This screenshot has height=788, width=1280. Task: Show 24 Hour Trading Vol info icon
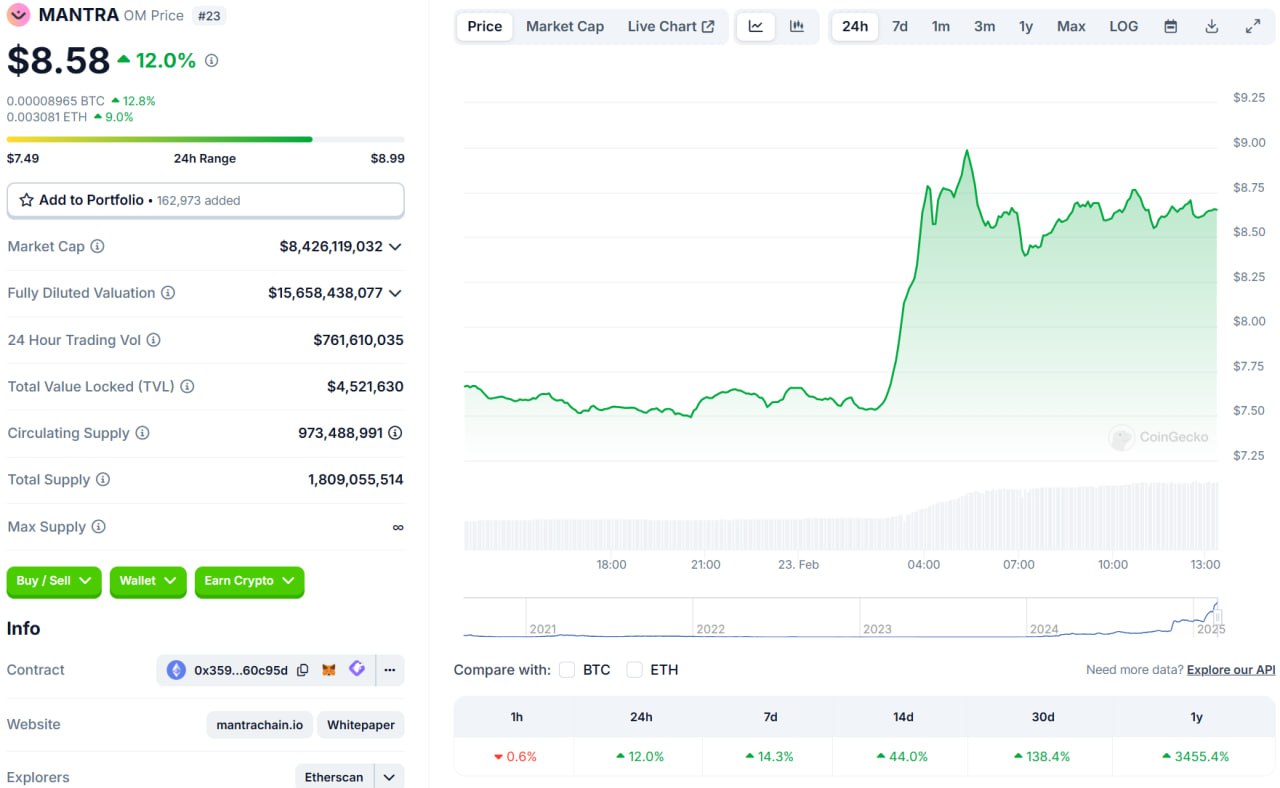(x=153, y=340)
